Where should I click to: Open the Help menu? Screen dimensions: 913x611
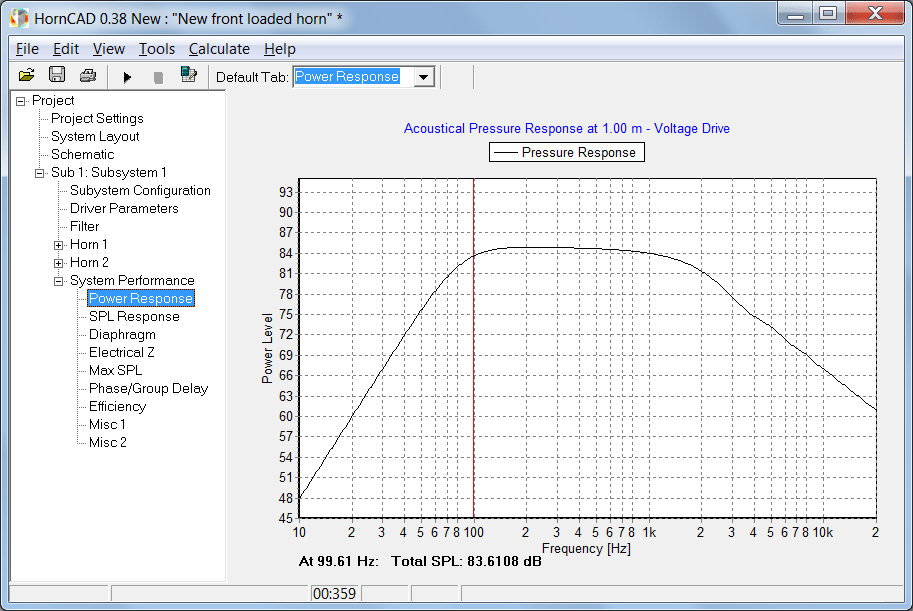coord(279,49)
